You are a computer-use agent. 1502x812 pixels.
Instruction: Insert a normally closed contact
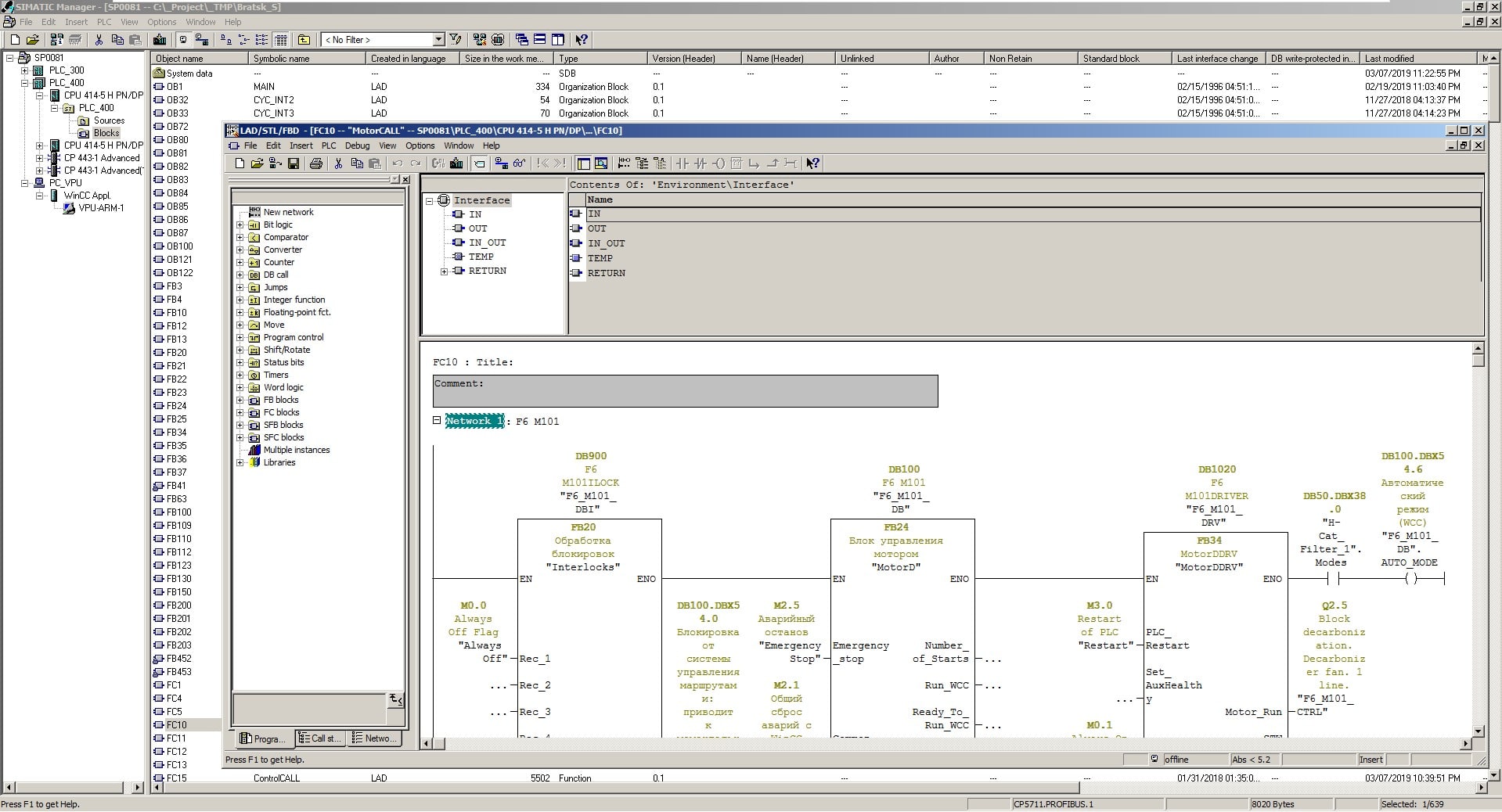coord(701,163)
